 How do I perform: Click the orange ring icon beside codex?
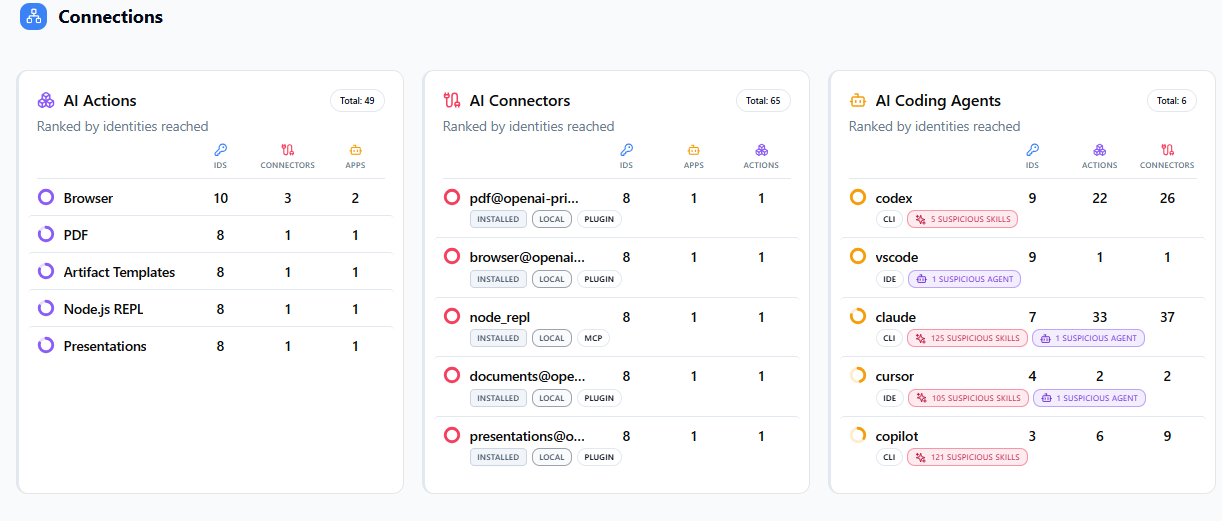(x=858, y=198)
